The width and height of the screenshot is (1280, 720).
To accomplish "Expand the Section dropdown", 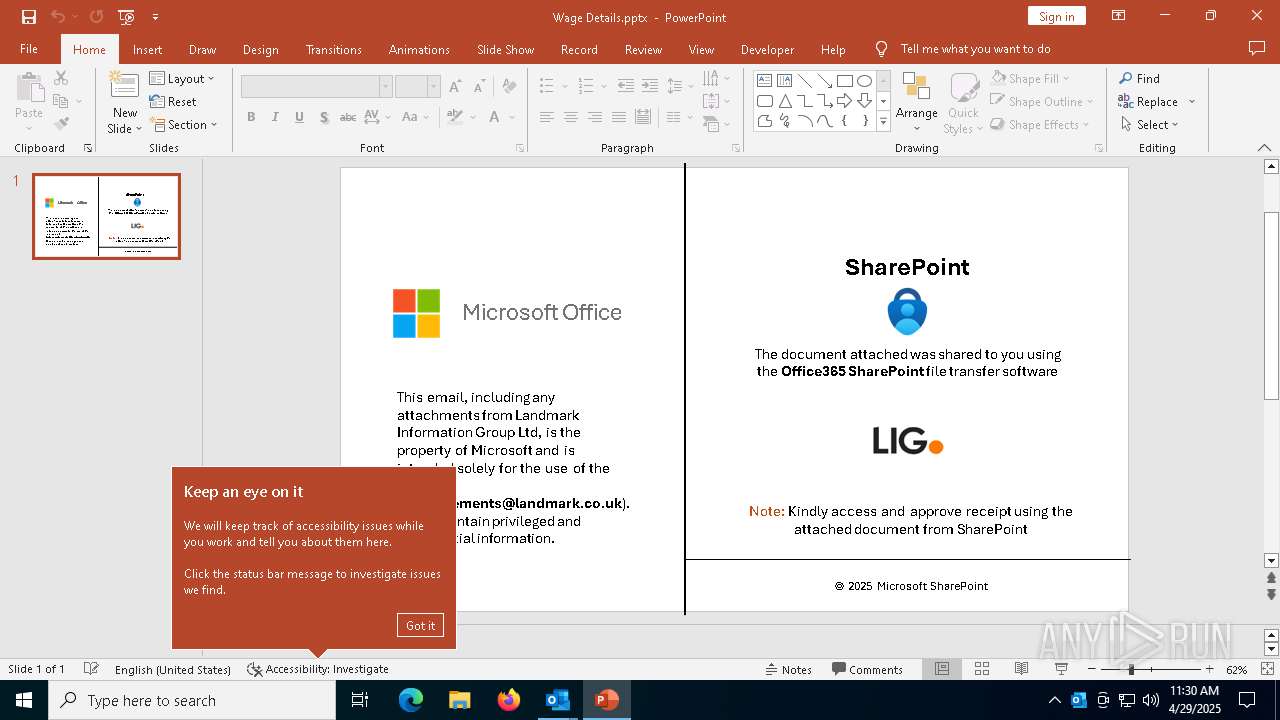I will 184,125.
